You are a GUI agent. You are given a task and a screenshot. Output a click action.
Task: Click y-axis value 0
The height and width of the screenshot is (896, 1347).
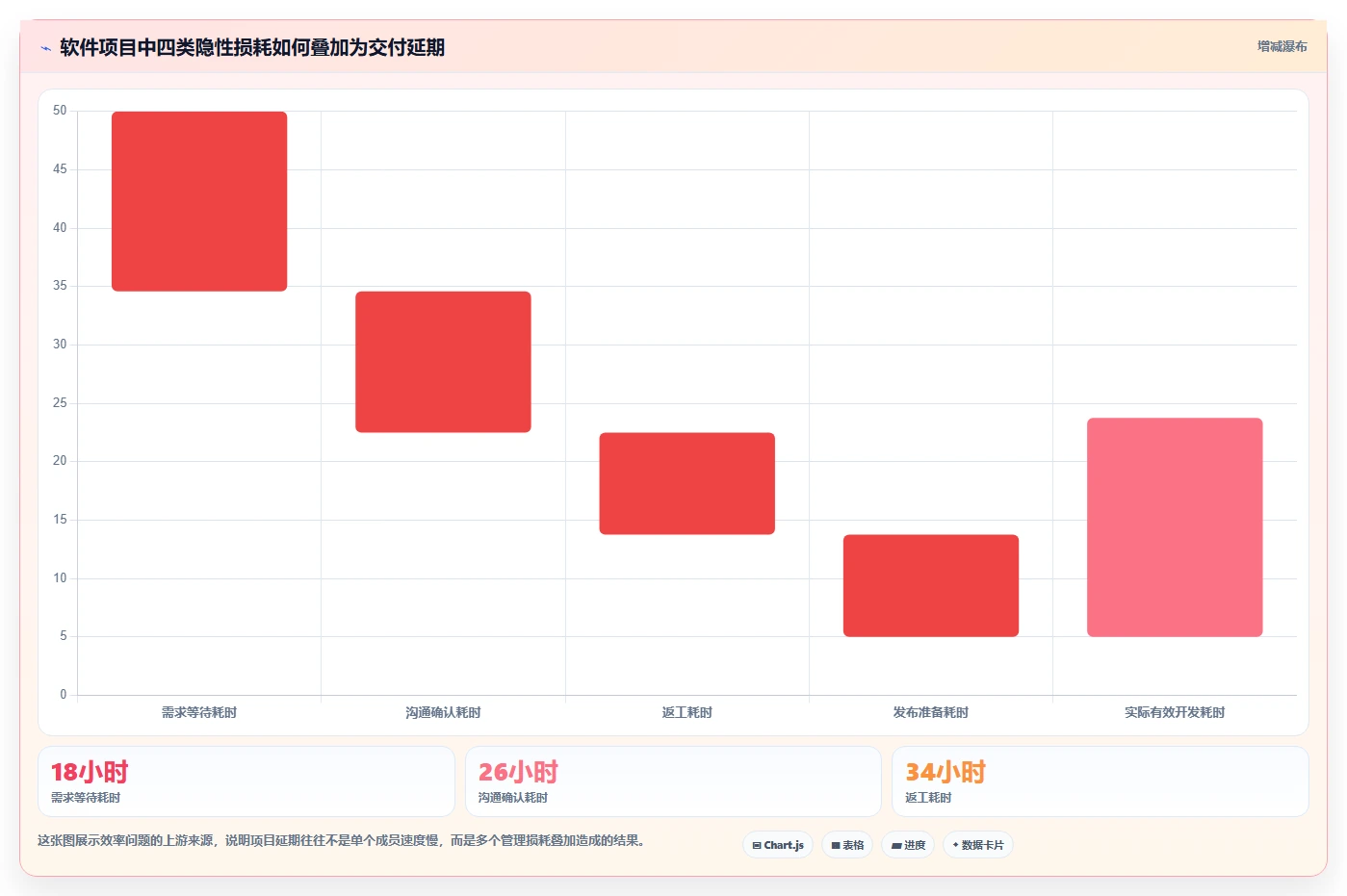click(64, 694)
